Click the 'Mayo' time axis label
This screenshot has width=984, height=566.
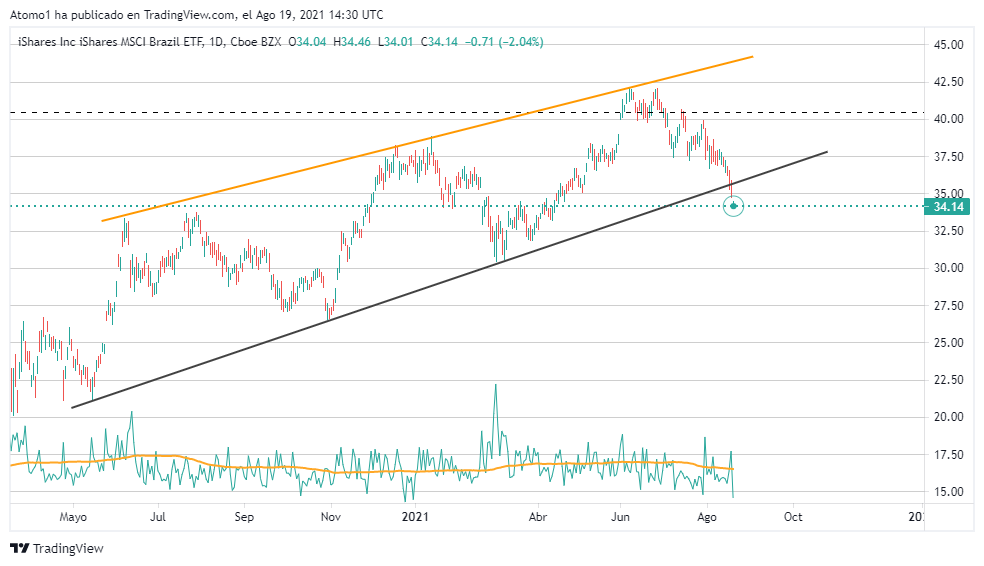(x=73, y=517)
